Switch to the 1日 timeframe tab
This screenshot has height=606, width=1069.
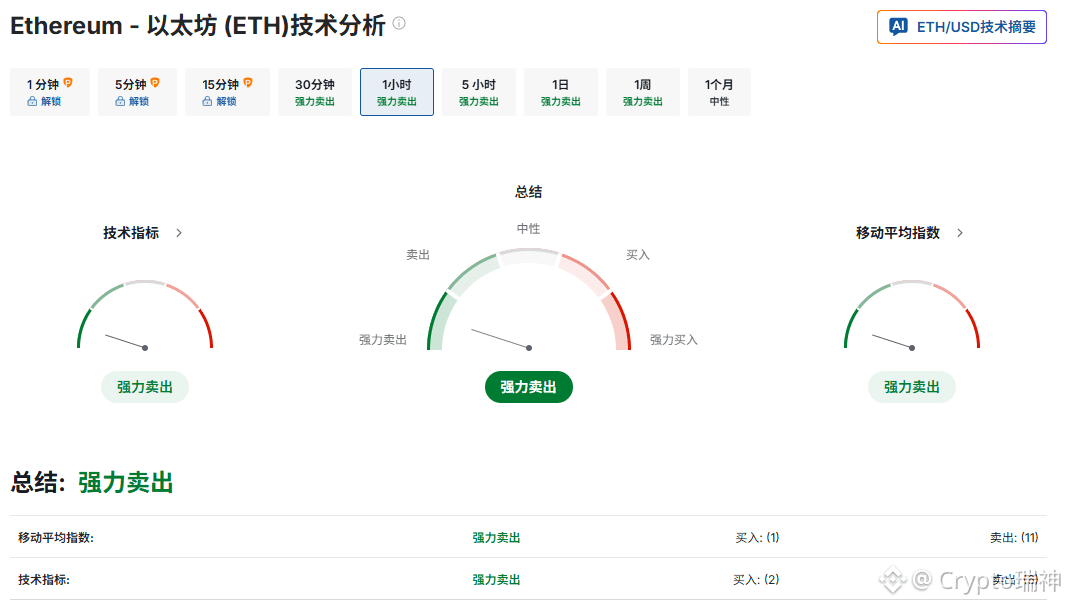pos(560,92)
